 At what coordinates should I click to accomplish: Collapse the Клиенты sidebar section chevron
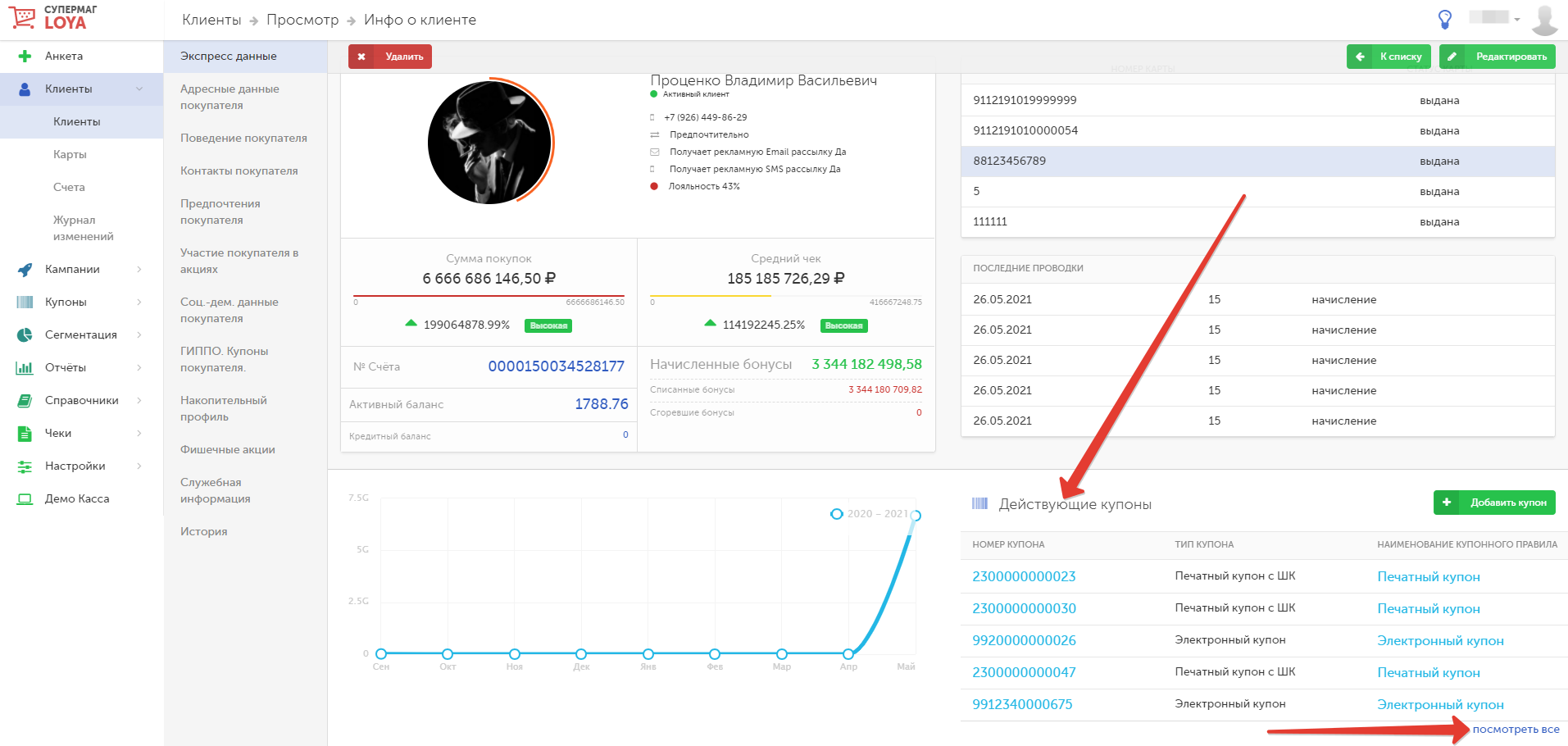pos(139,89)
